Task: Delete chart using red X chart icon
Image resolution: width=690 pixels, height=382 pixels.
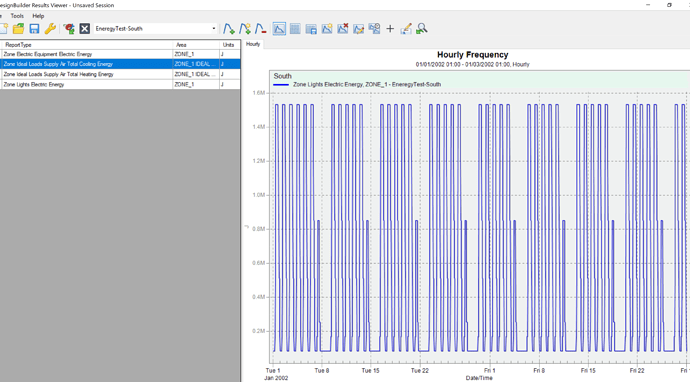Action: click(x=342, y=29)
